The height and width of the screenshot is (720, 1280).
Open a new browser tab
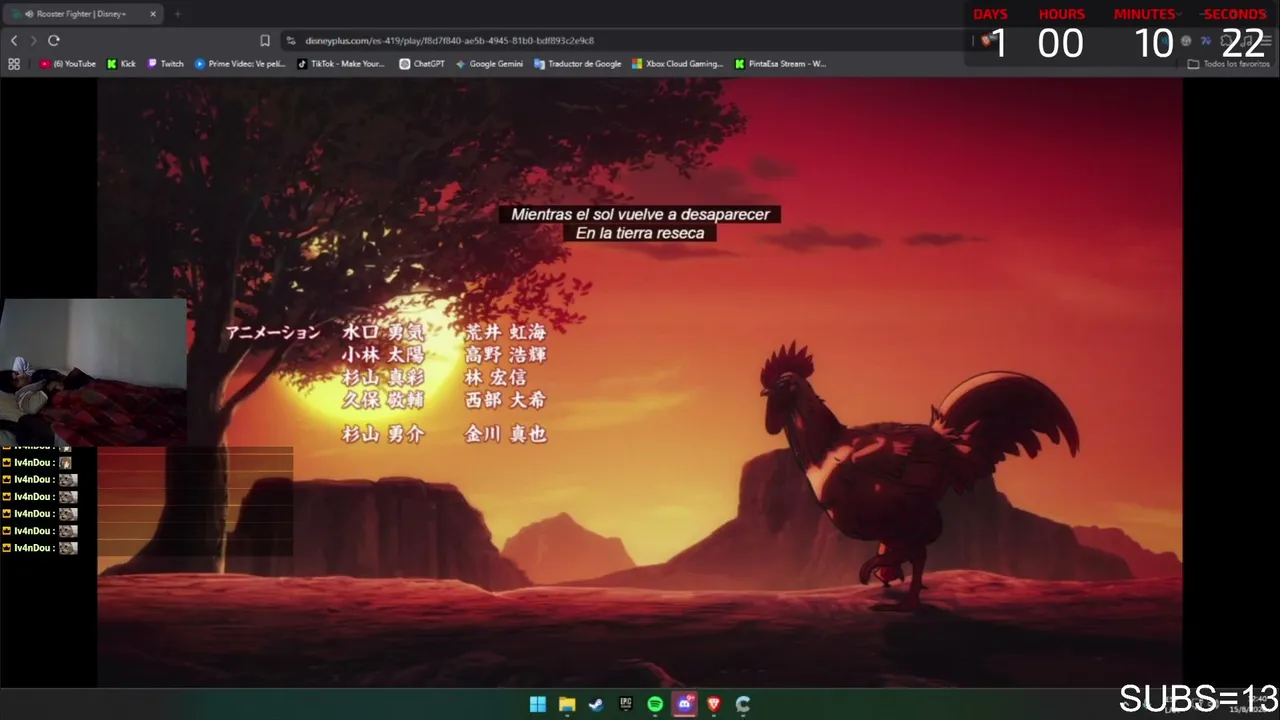coord(177,14)
